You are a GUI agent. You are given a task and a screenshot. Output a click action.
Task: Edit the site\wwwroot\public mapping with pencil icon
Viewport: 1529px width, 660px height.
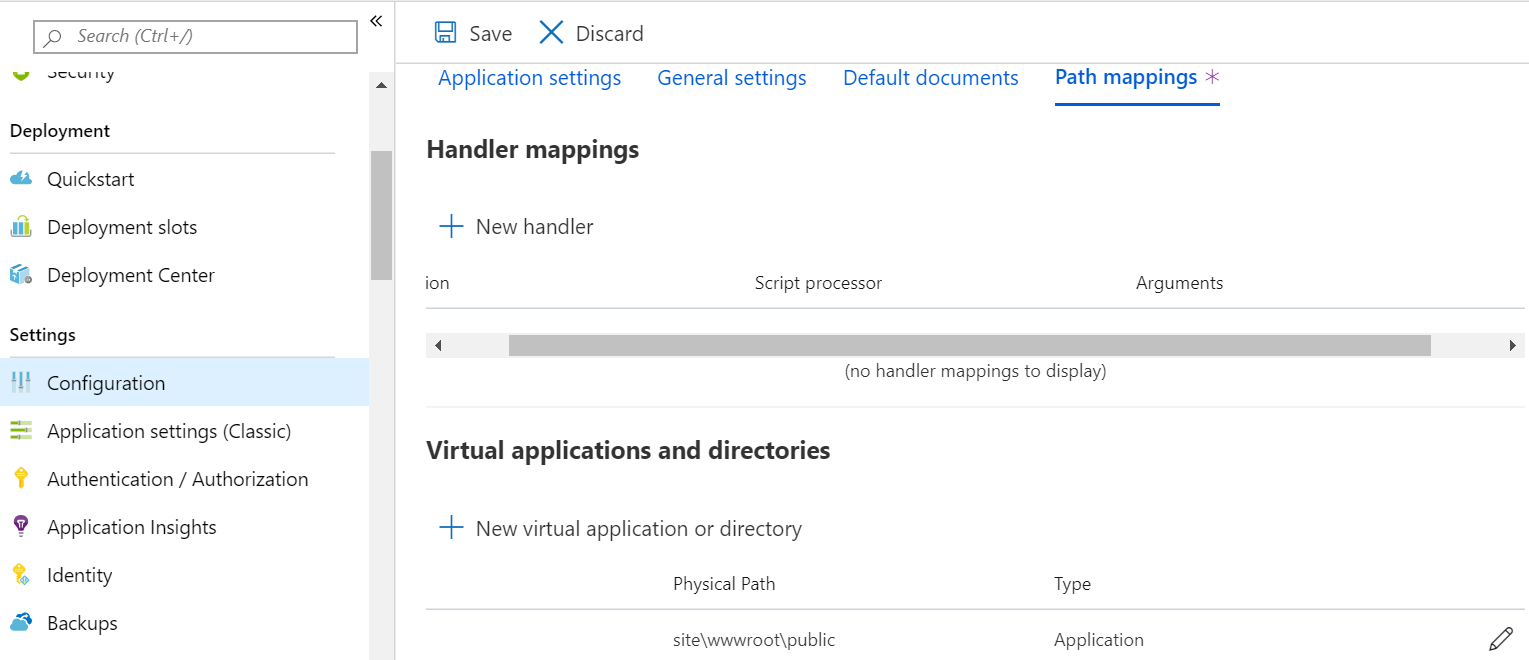(1500, 639)
